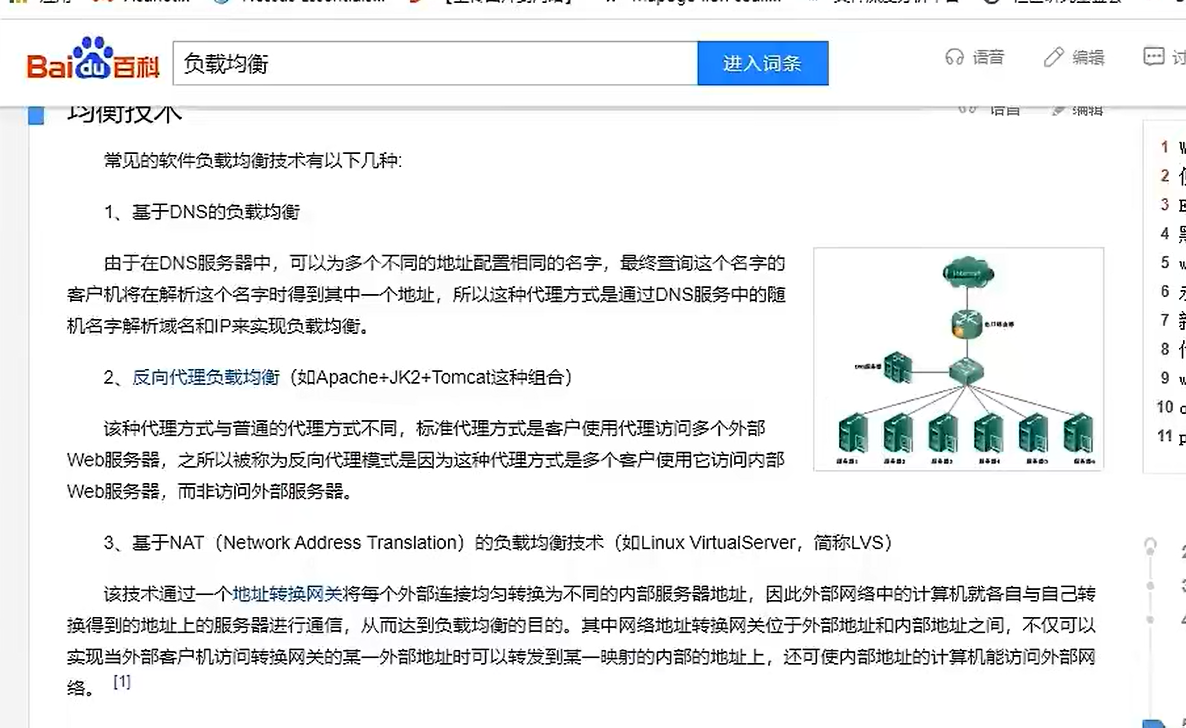Click the router icon in network diagram

click(x=966, y=324)
